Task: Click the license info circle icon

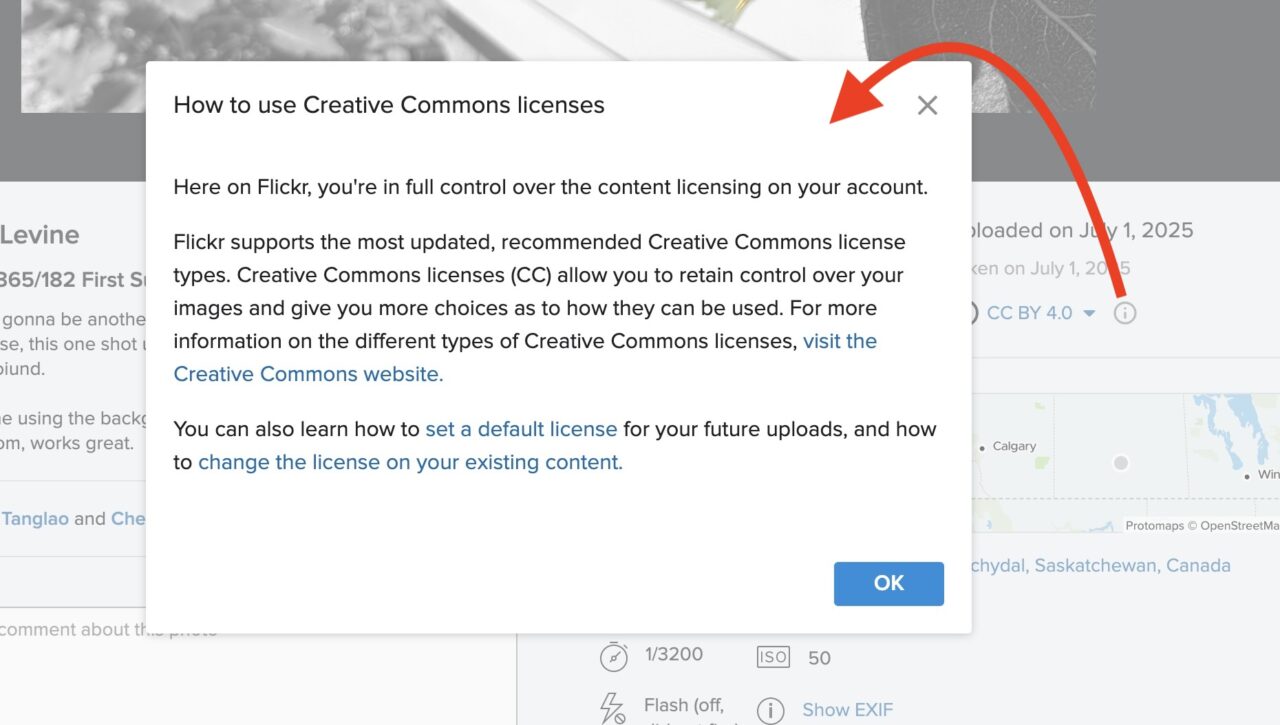Action: 1125,313
